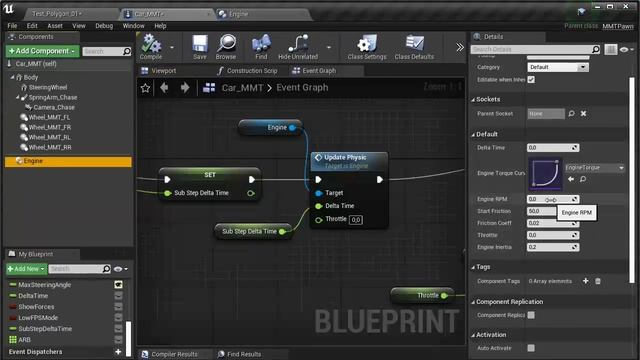Image resolution: width=640 pixels, height=360 pixels.
Task: Open the File menu
Action: click(12, 26)
